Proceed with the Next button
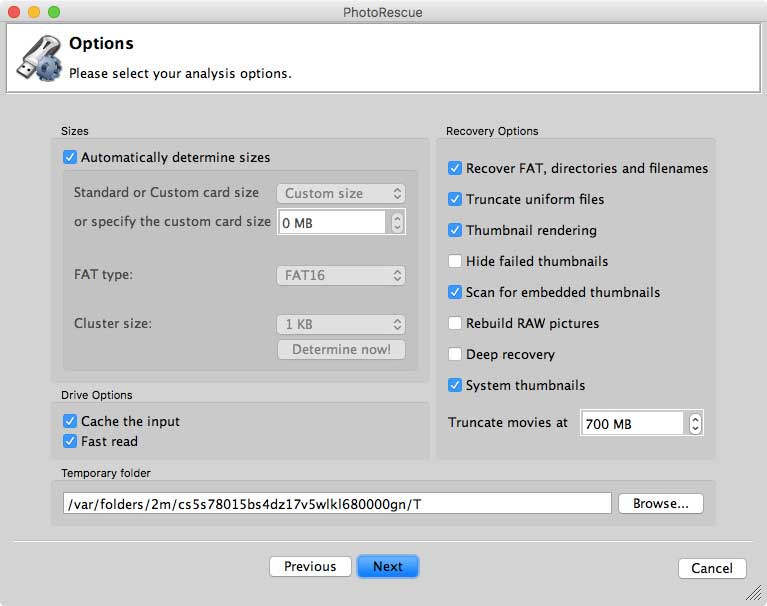767x606 pixels. coord(388,566)
